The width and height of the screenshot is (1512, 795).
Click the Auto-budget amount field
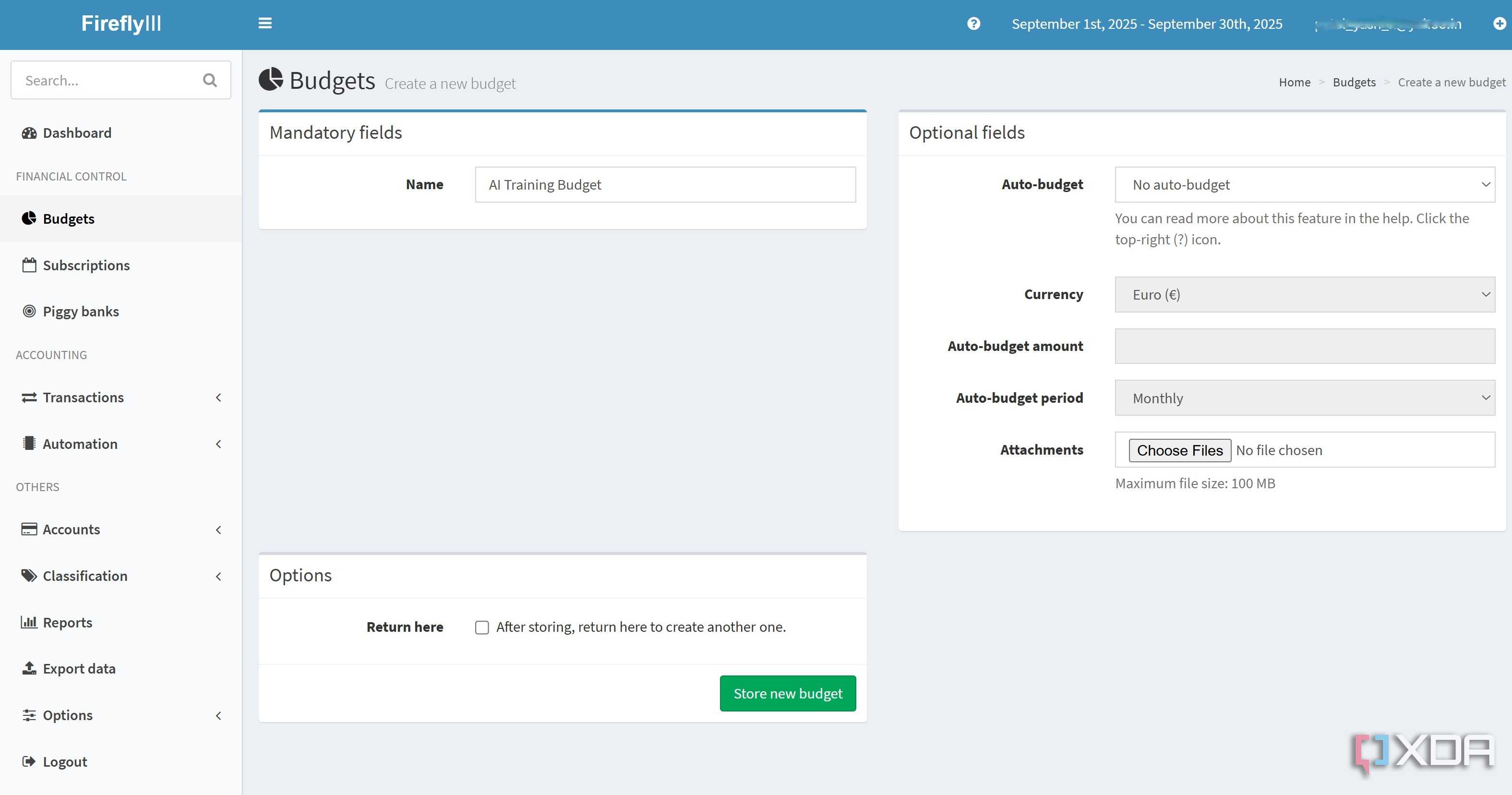pos(1304,346)
